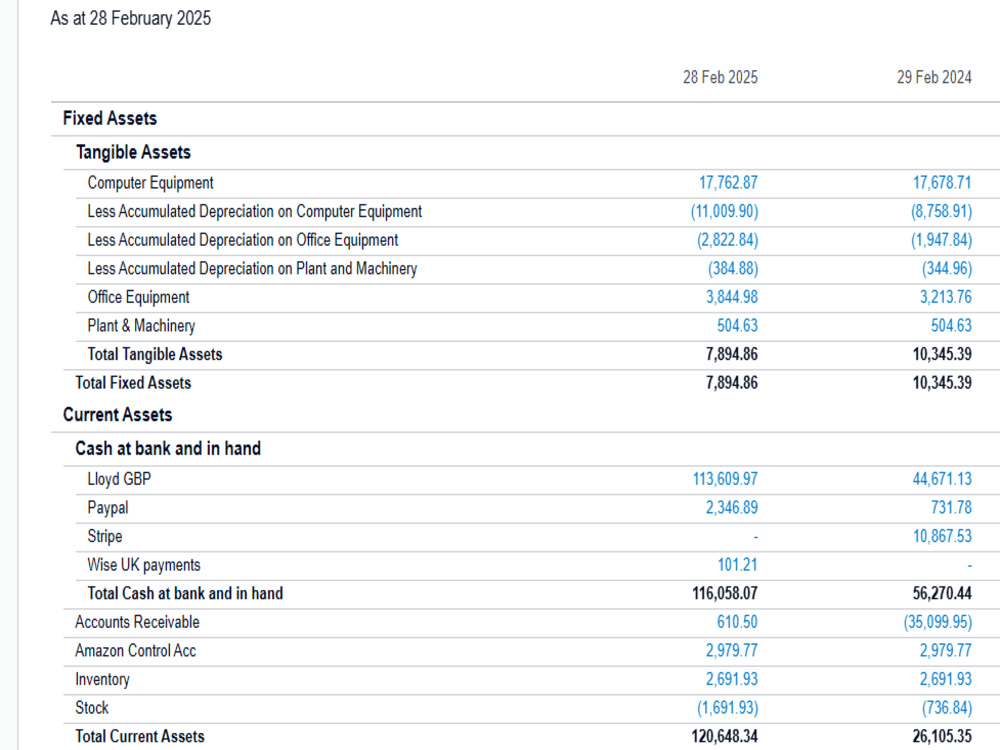Click the Total Current Assets label

[x=140, y=737]
